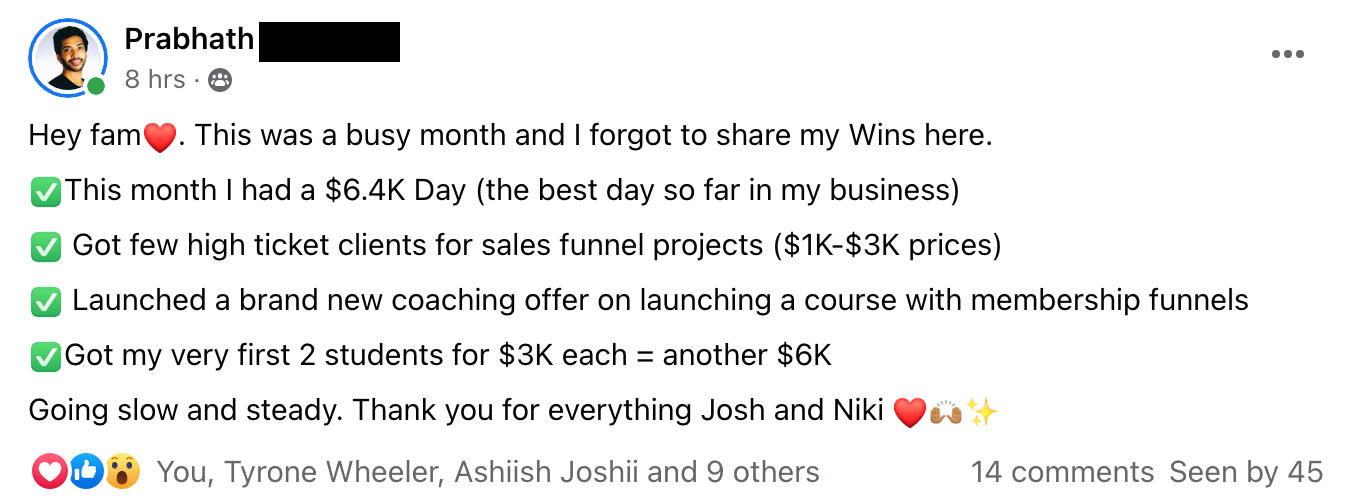
Task: Open the three-dot post options menu
Action: coord(1287,54)
